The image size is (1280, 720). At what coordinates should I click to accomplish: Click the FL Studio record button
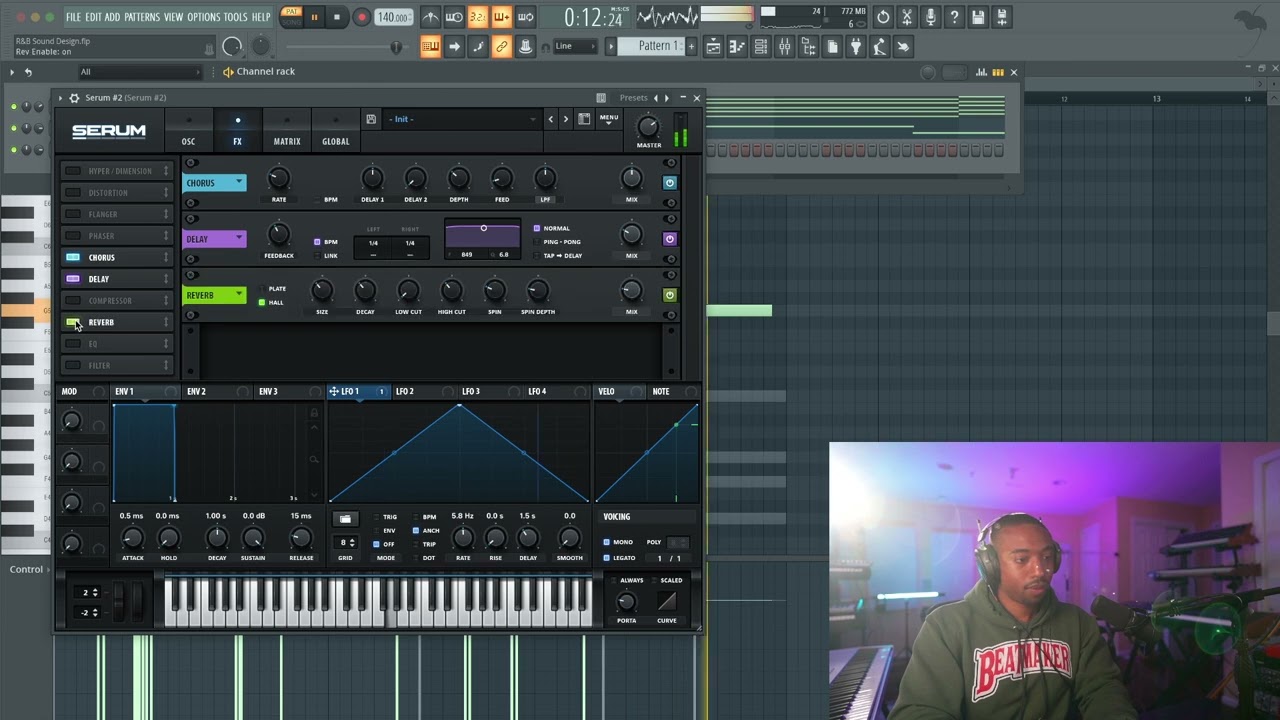pos(362,17)
